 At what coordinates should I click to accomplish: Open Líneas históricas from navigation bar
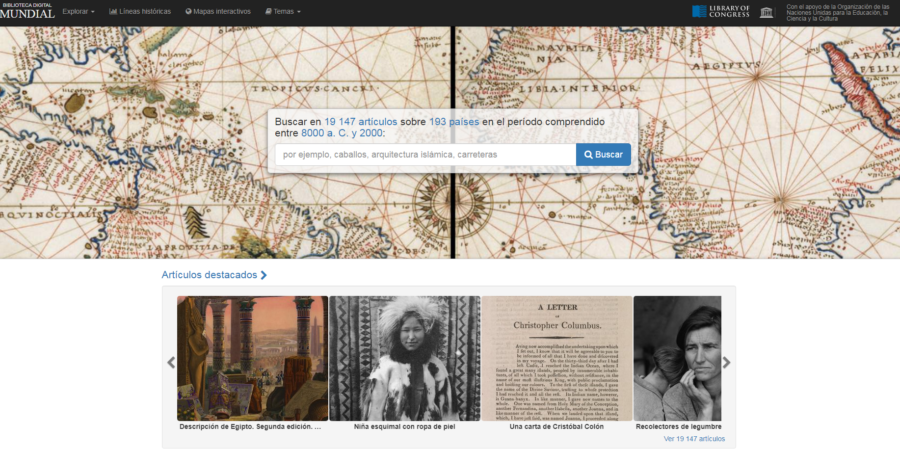pyautogui.click(x=139, y=11)
